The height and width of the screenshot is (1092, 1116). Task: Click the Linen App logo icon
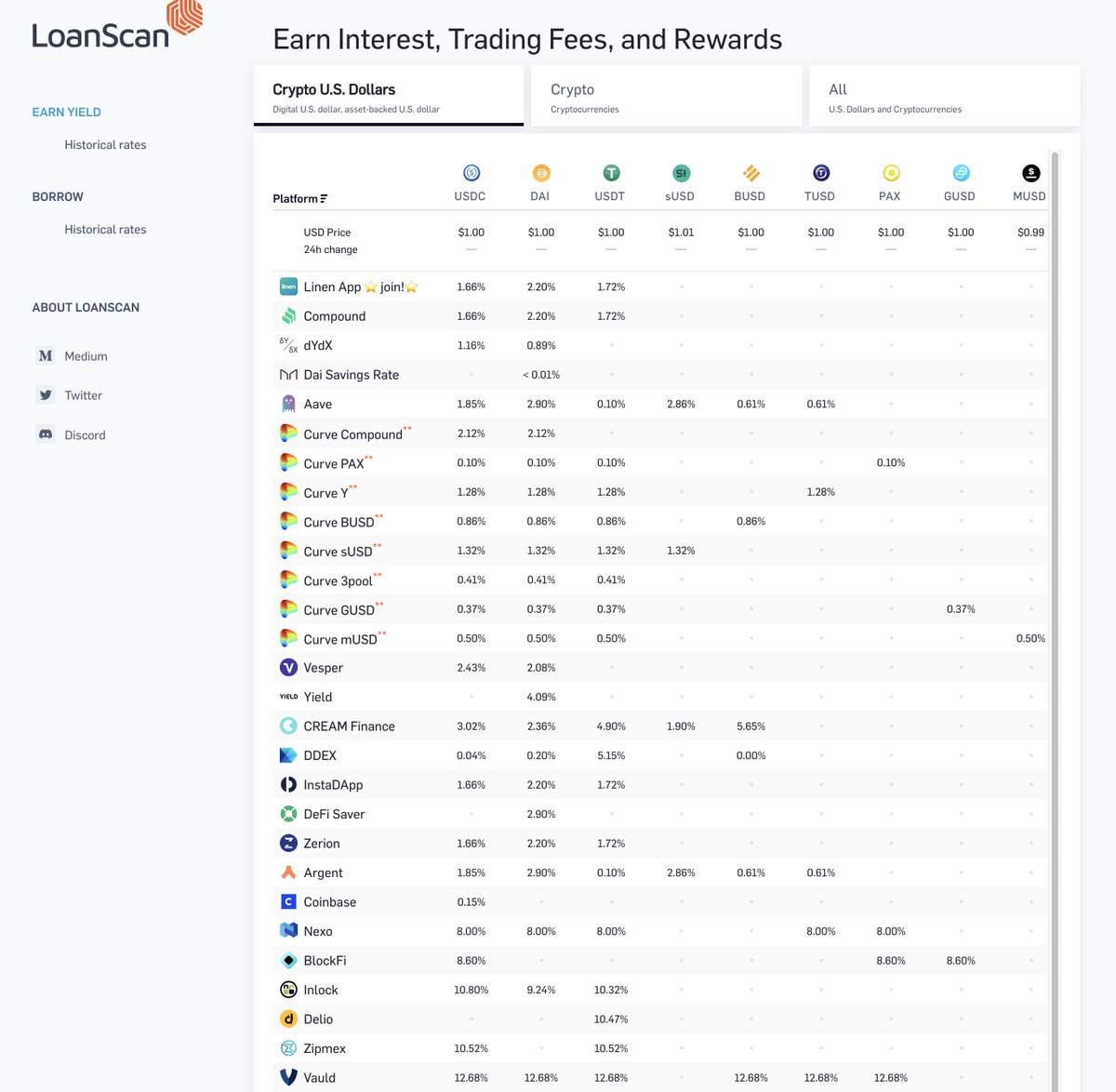[x=289, y=286]
